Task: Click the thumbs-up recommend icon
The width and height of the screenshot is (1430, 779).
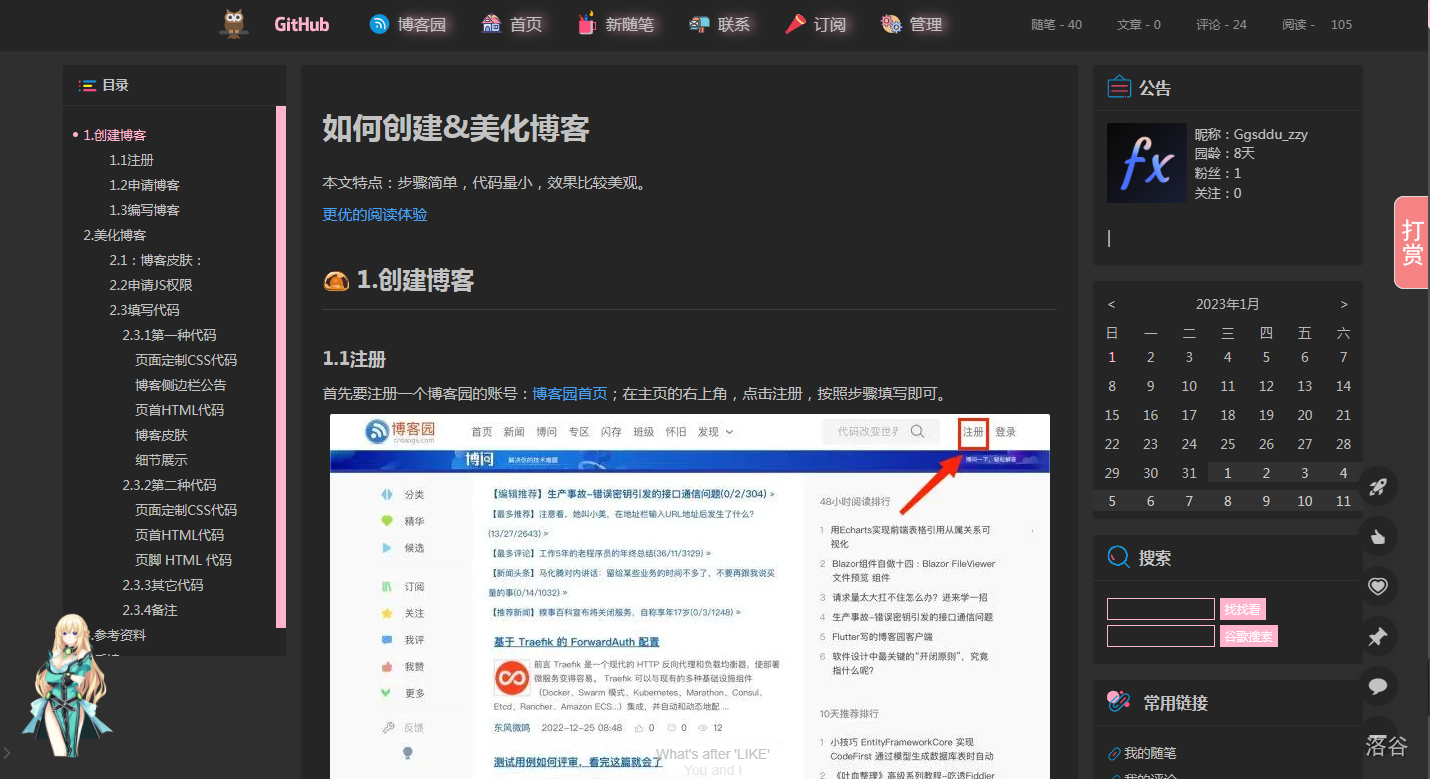Action: tap(1378, 537)
